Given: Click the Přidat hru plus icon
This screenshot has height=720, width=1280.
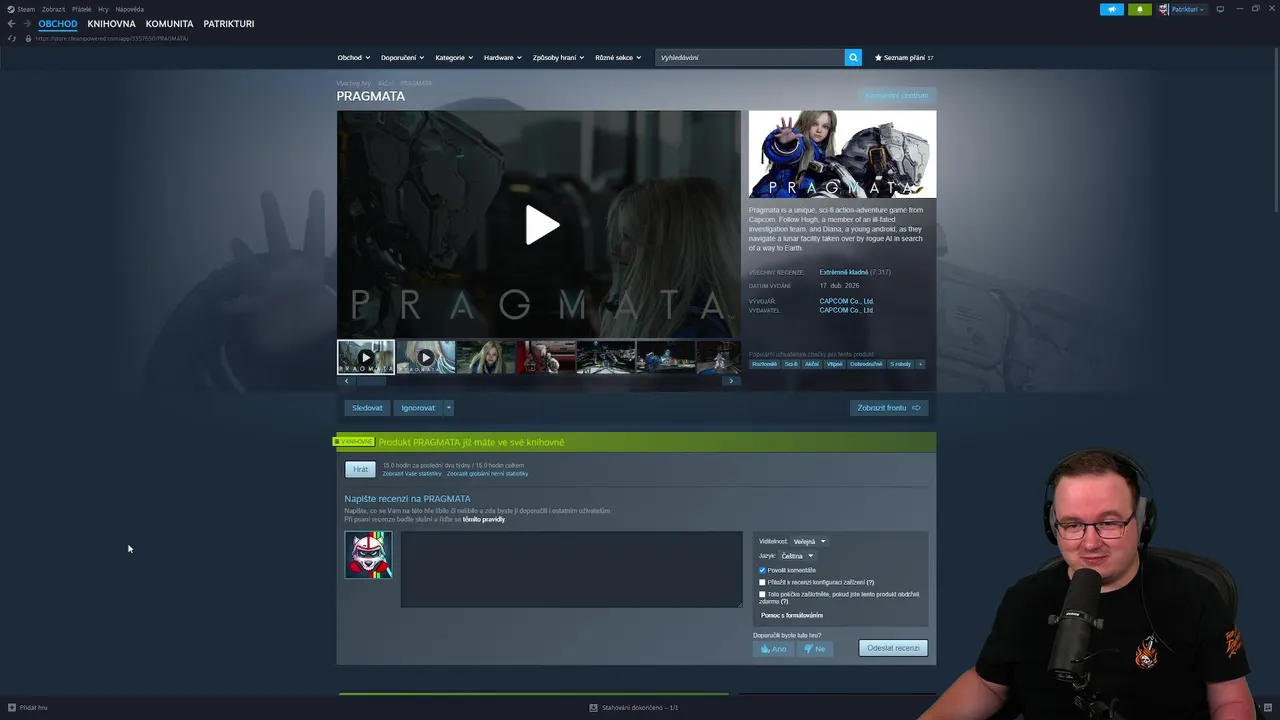Looking at the screenshot, I should coord(12,707).
